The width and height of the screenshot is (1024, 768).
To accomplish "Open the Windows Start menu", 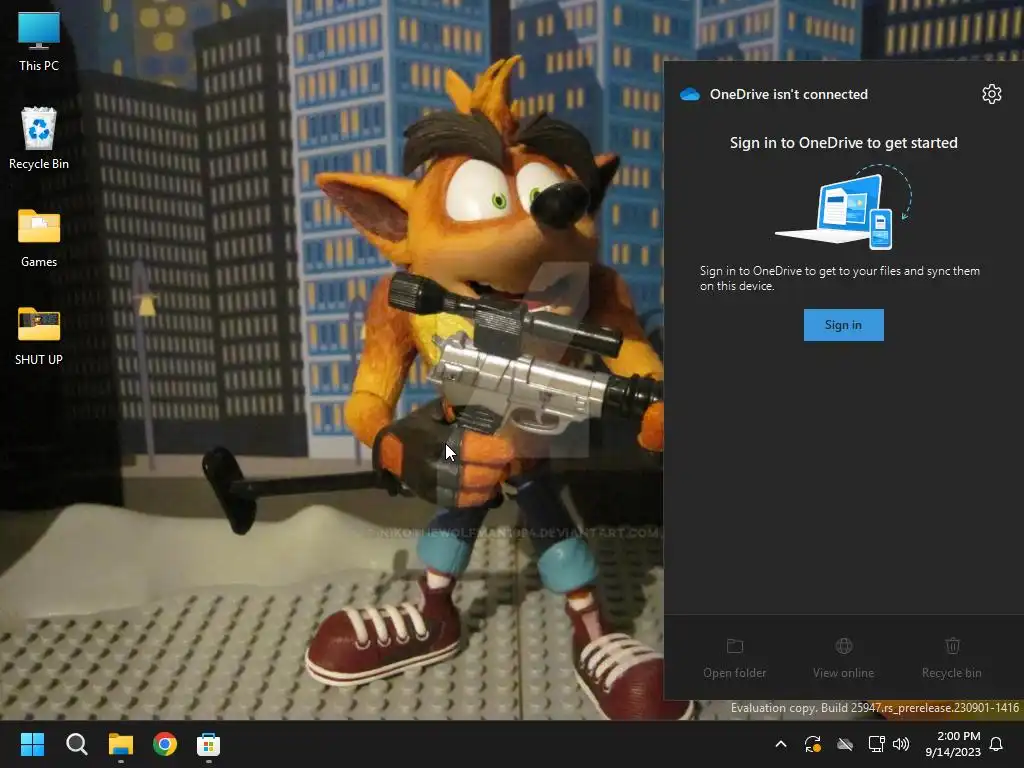I will click(32, 744).
